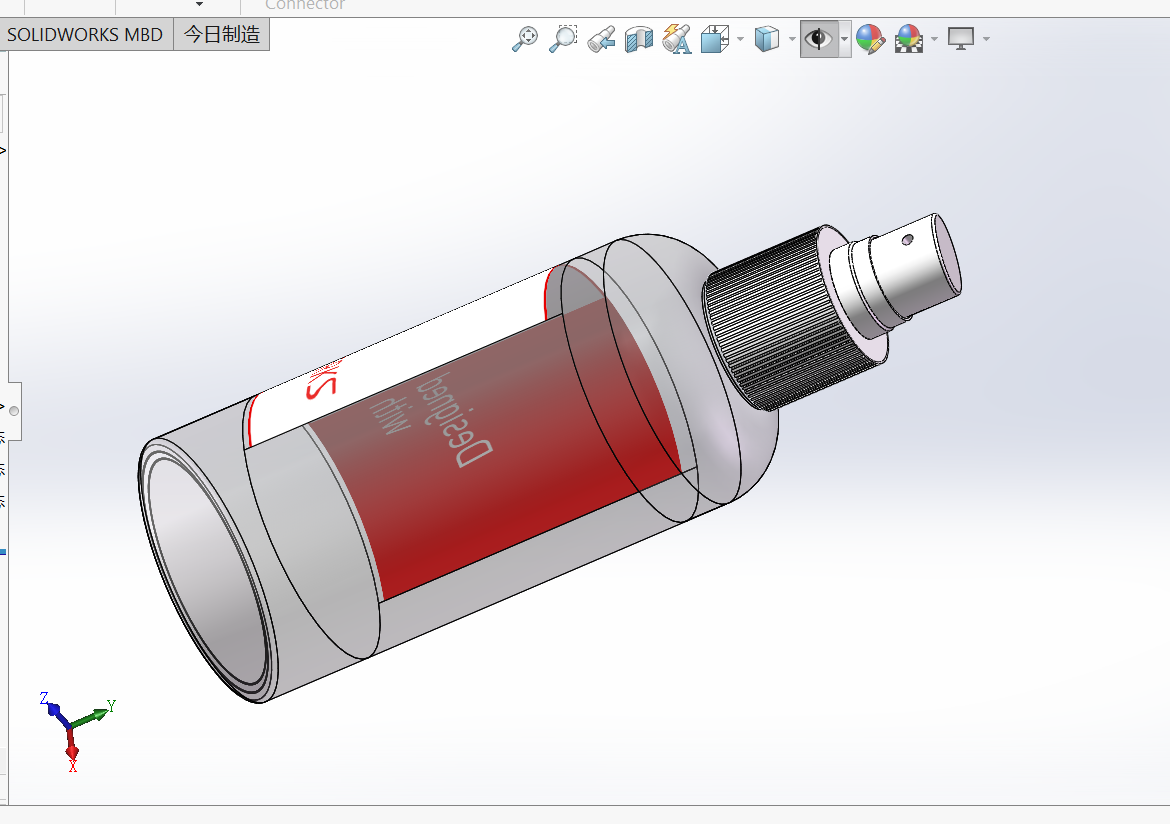Open the View Settings dropdown arrow
This screenshot has width=1170, height=824.
click(987, 39)
